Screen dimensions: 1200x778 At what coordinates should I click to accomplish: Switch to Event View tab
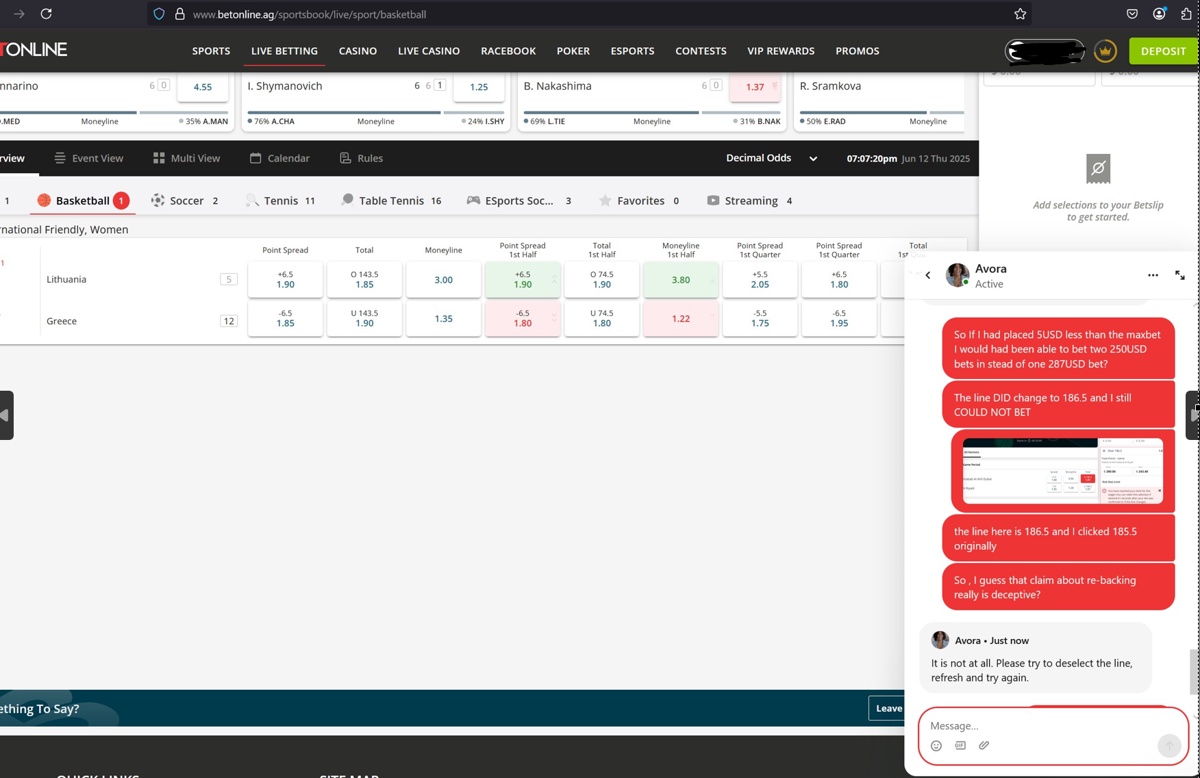coord(89,158)
